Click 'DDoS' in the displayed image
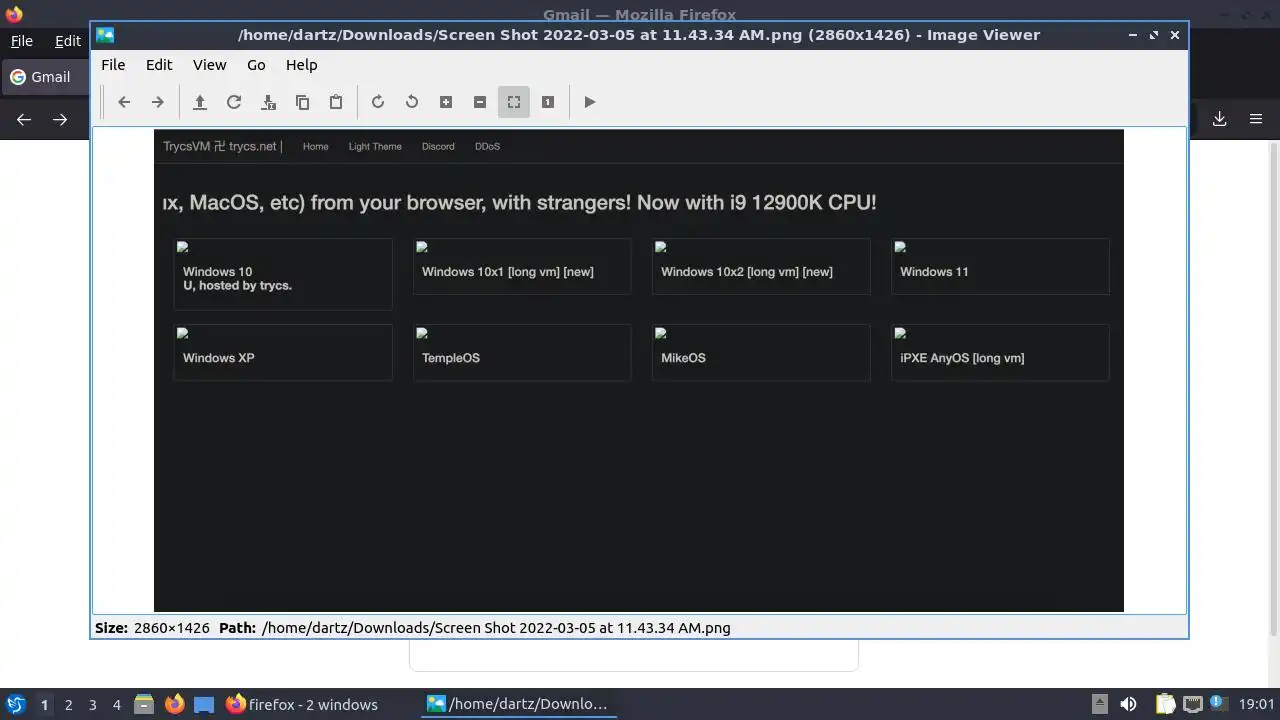Image resolution: width=1280 pixels, height=720 pixels. click(487, 146)
